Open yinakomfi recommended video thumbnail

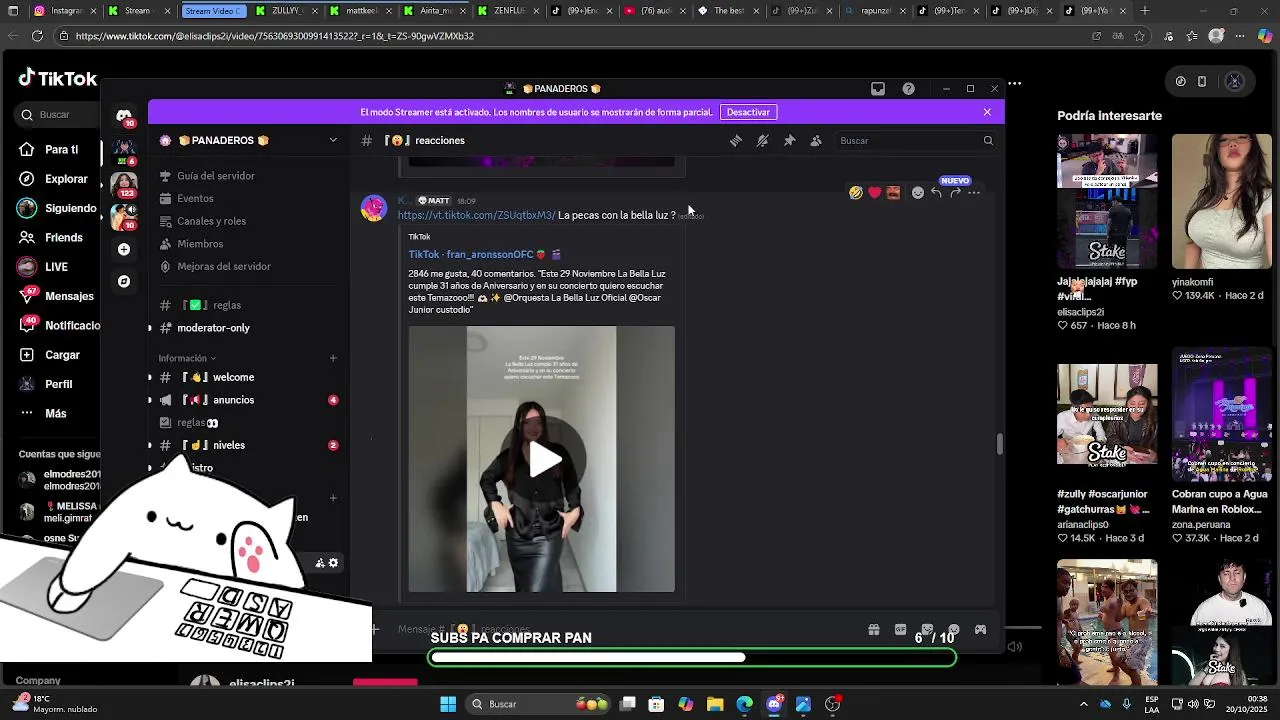point(1222,202)
